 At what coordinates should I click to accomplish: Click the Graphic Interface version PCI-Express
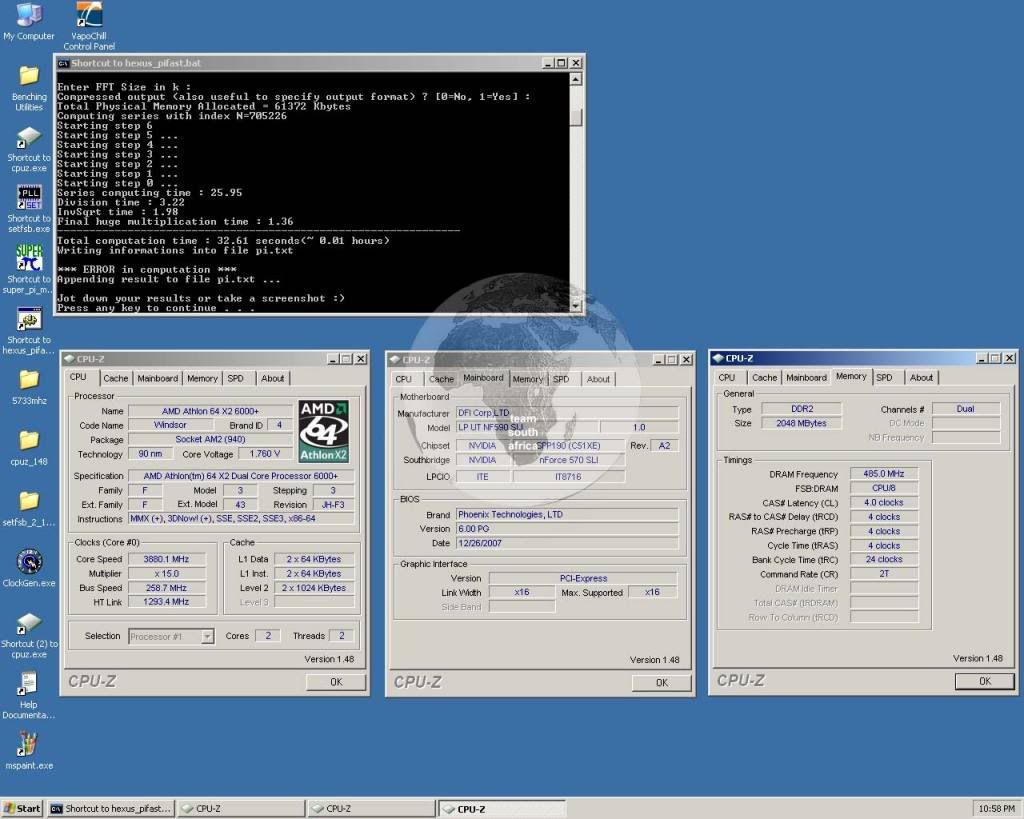pos(583,579)
